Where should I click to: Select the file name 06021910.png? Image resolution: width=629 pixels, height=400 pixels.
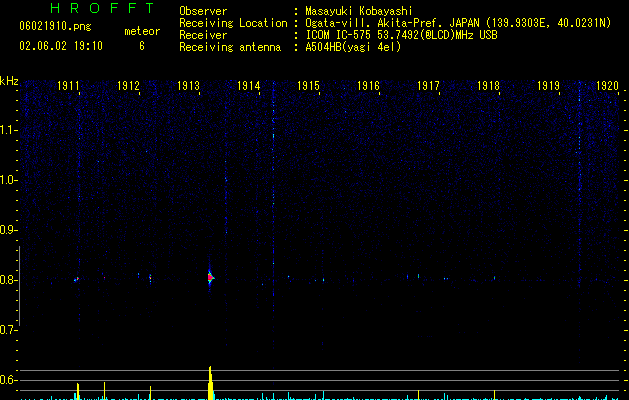point(55,27)
